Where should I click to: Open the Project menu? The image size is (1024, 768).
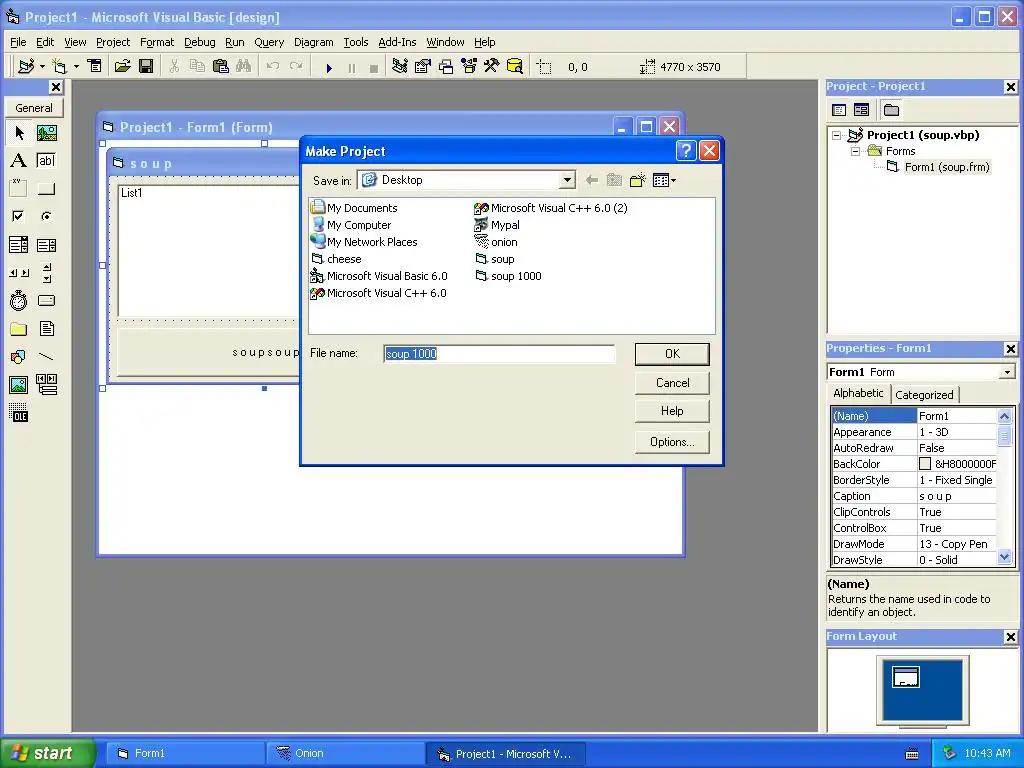(x=113, y=42)
